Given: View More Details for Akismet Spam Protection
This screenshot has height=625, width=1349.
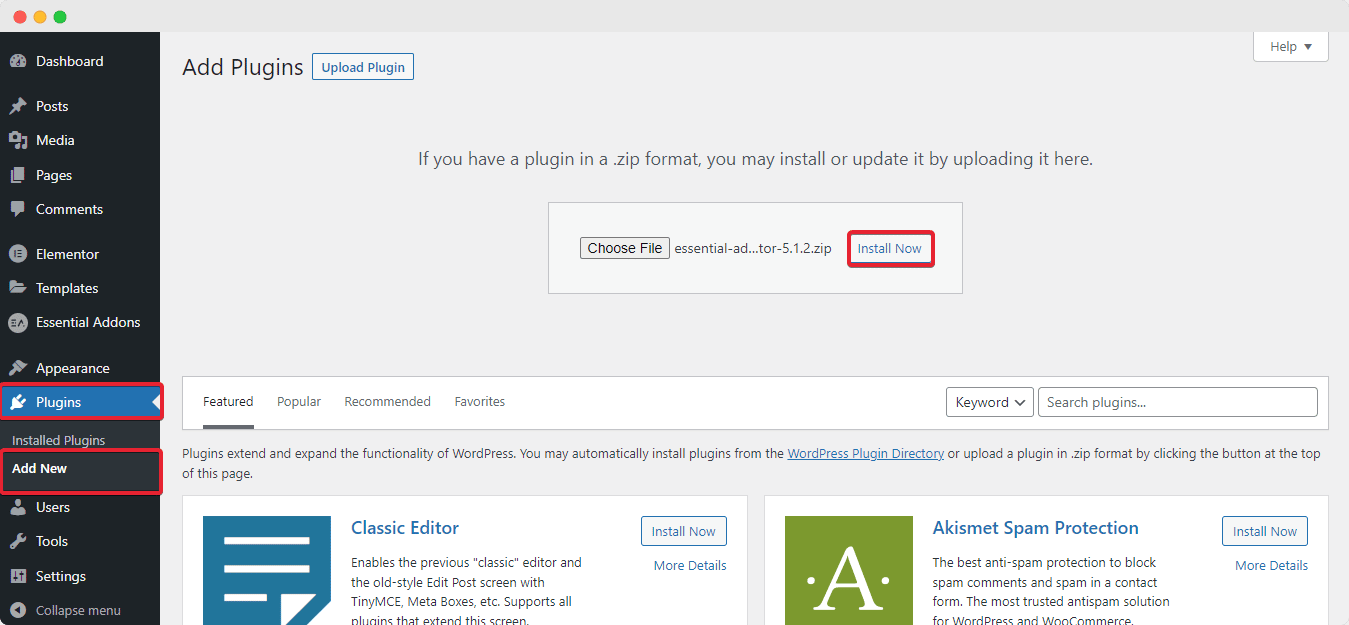Looking at the screenshot, I should 1271,565.
